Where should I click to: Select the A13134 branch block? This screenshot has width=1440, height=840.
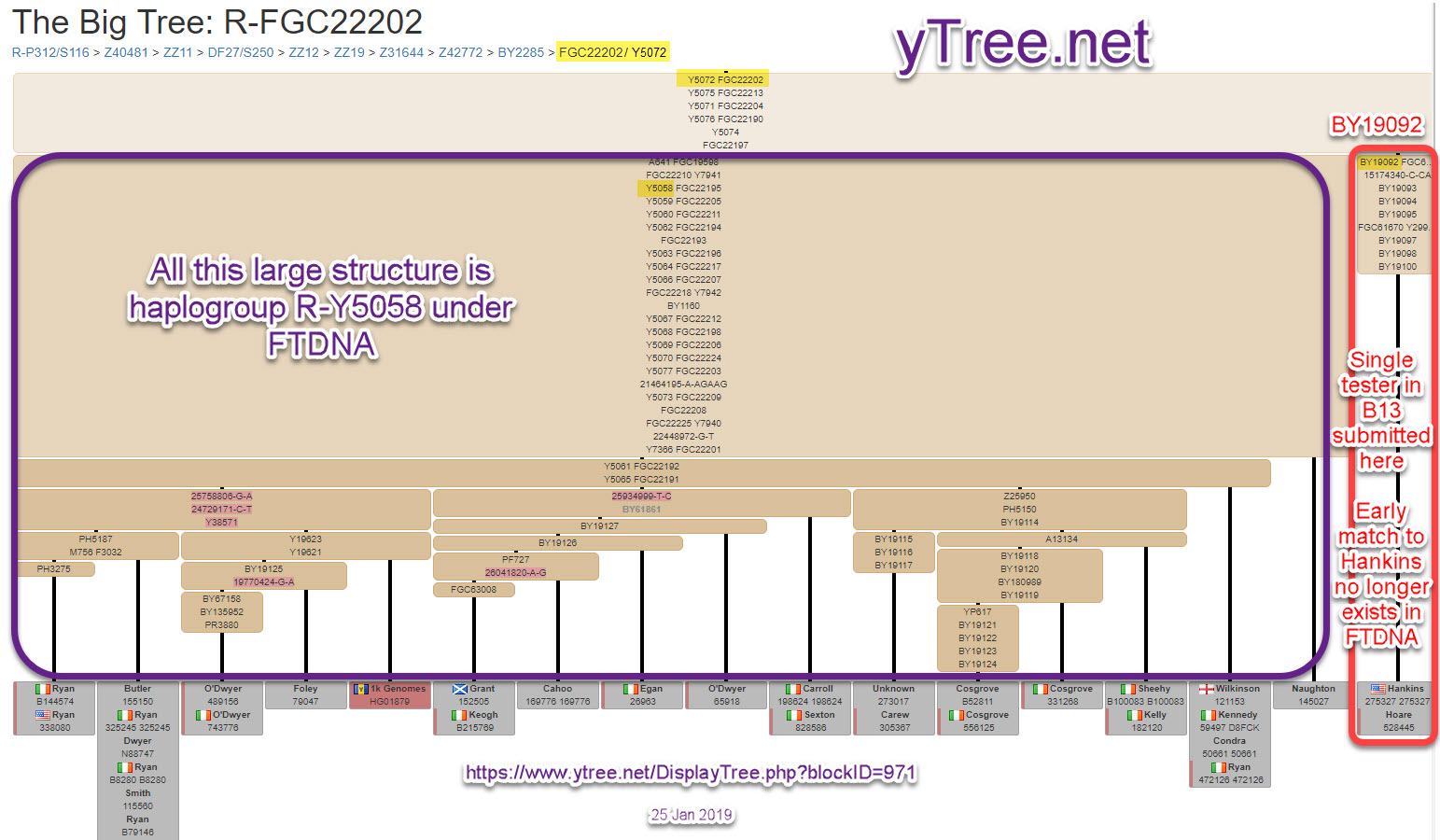(x=1061, y=539)
